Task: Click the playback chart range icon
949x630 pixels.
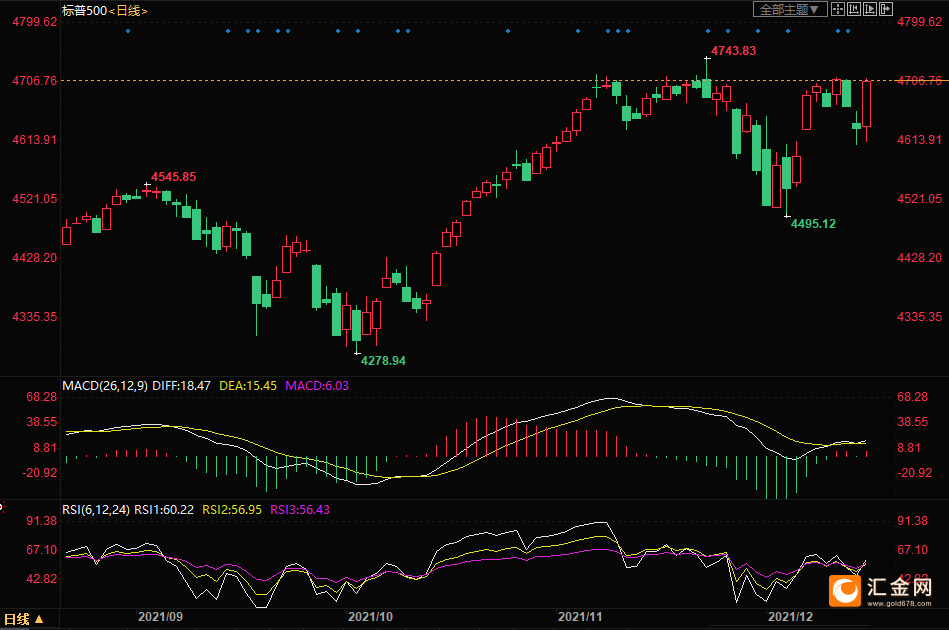Action: pyautogui.click(x=870, y=9)
